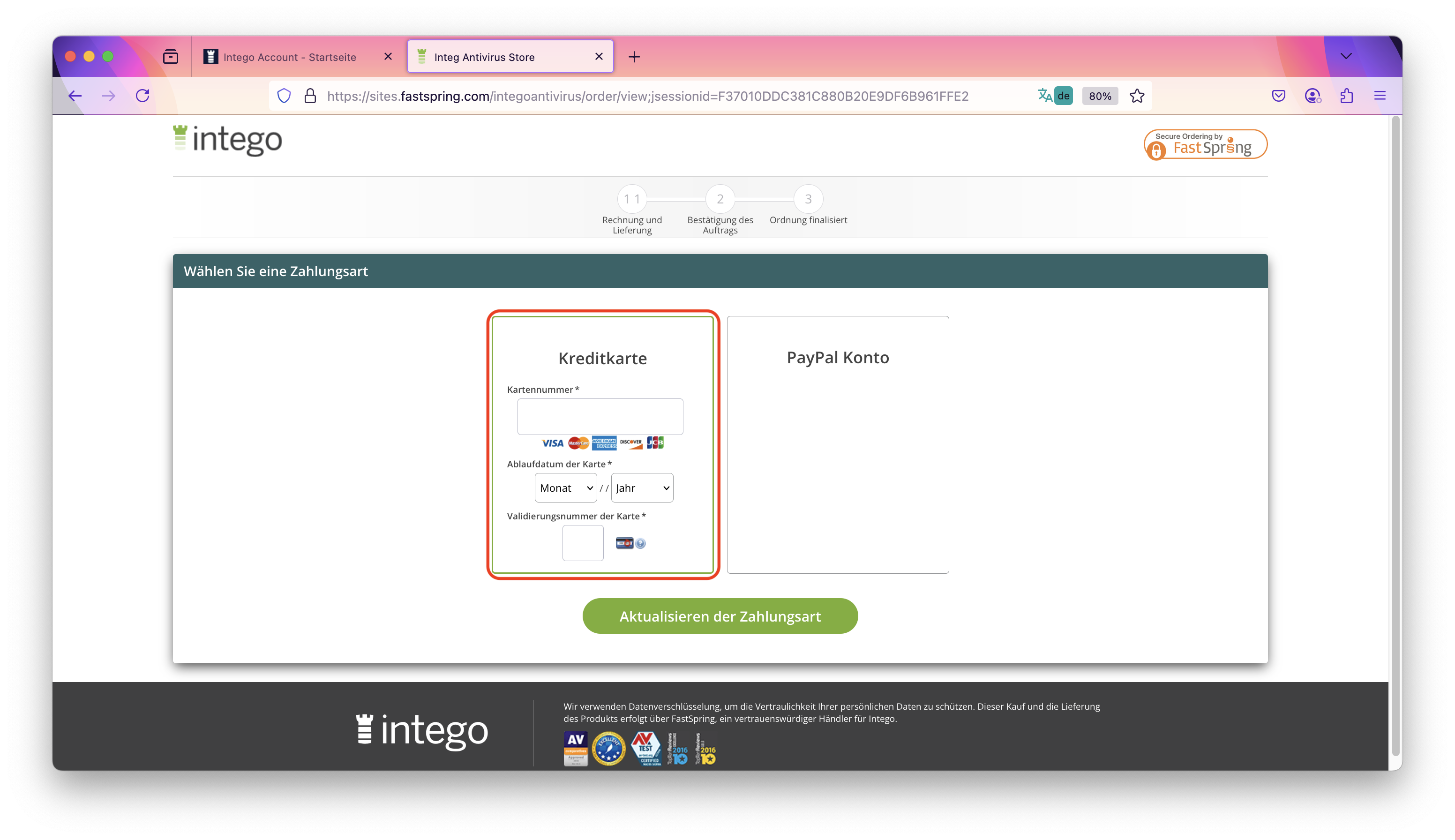Click the American Express logo

pos(604,443)
